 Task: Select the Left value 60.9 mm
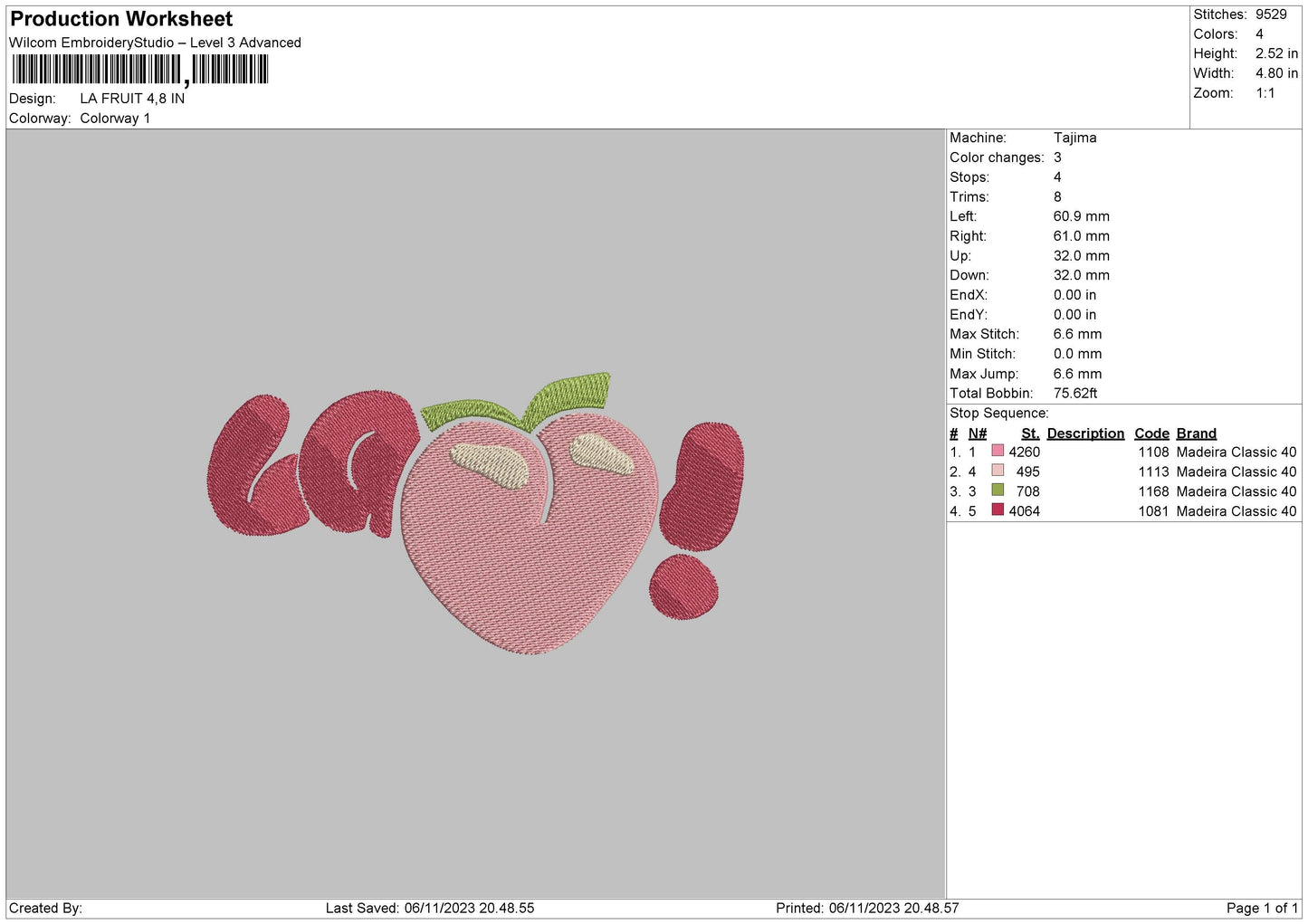click(x=1081, y=216)
